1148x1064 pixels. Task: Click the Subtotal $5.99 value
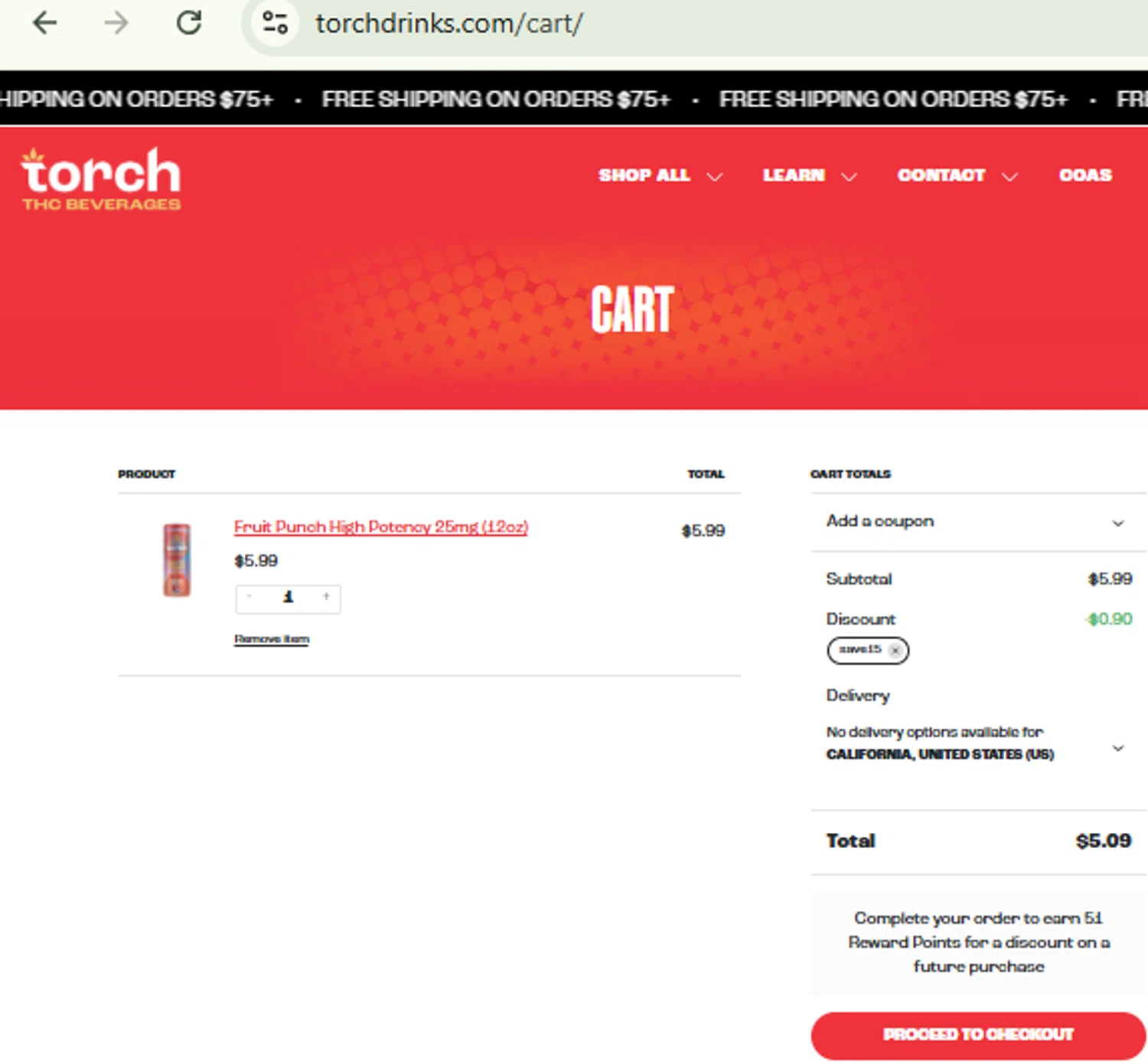[1110, 579]
